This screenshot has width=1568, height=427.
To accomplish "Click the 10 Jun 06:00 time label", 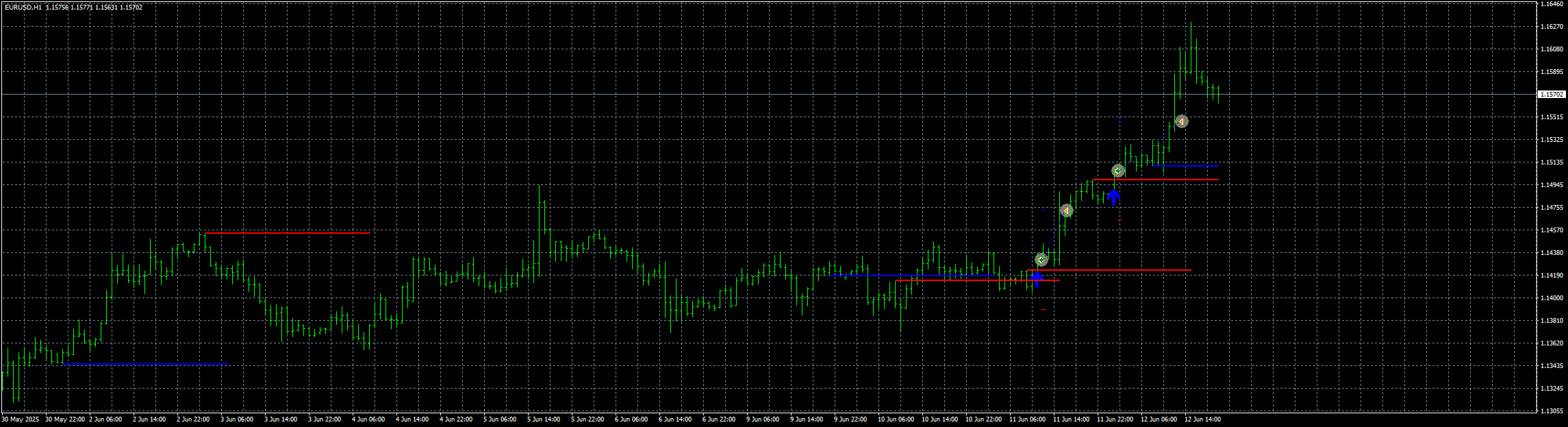I will pos(896,419).
